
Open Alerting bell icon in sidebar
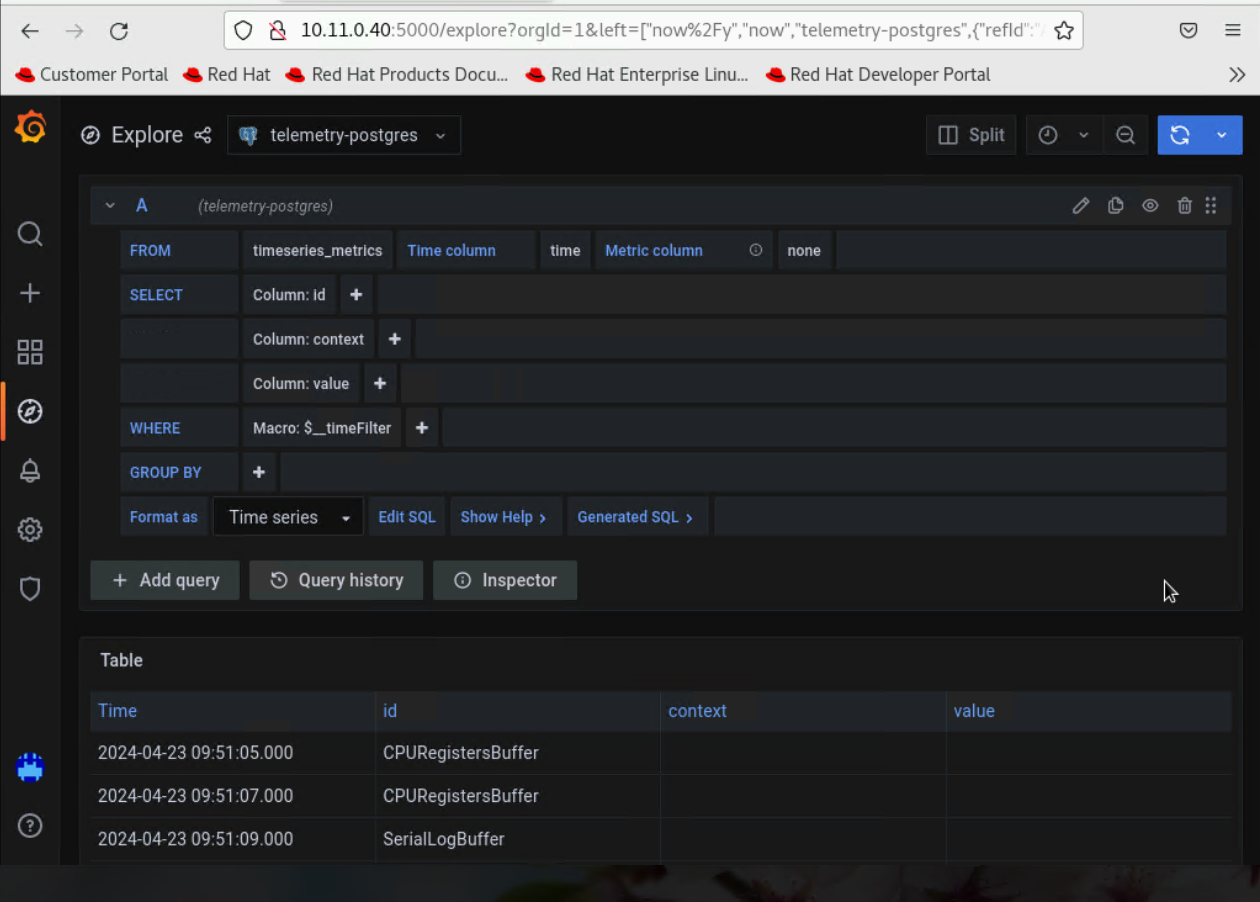click(x=30, y=470)
